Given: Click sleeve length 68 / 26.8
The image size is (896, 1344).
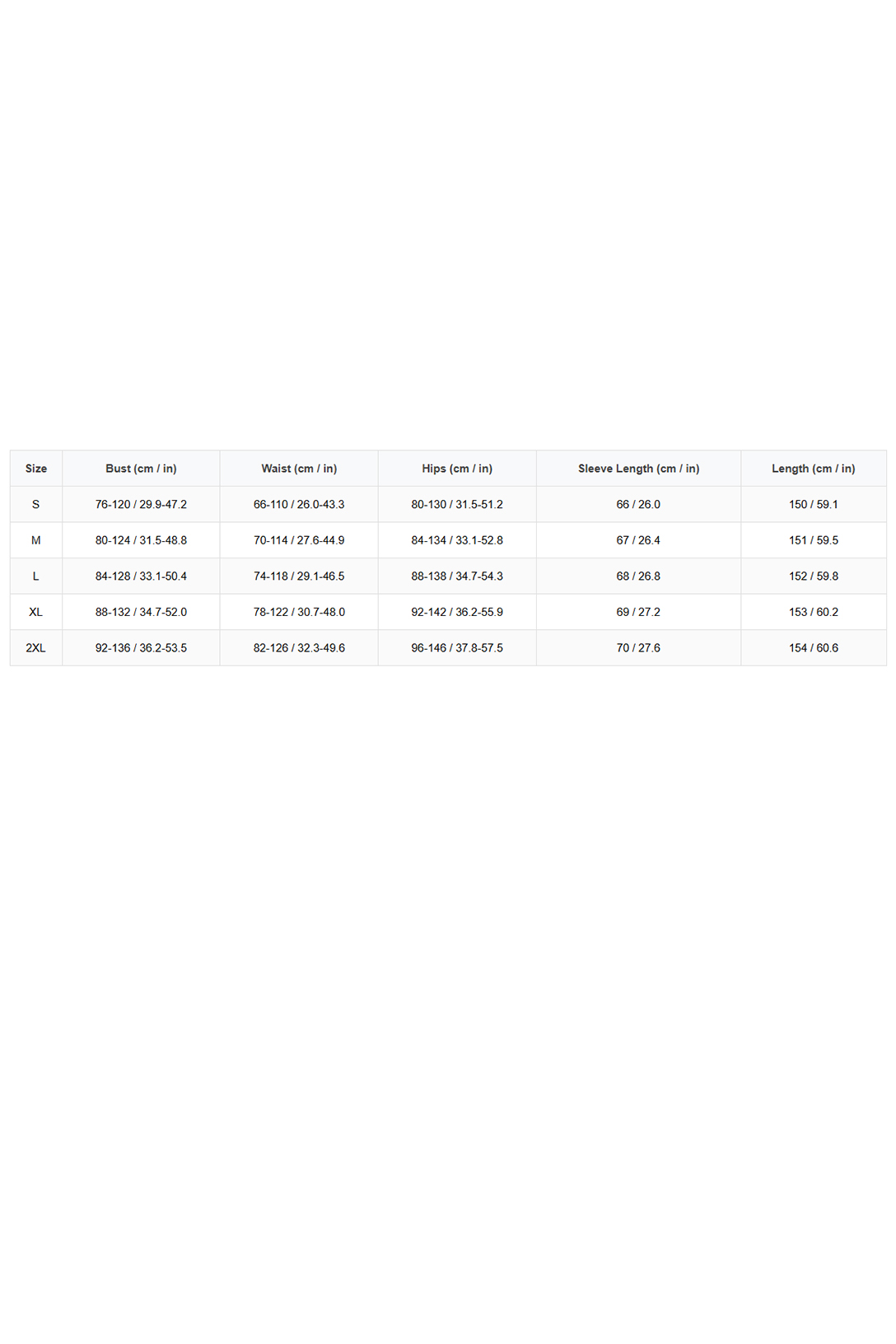Looking at the screenshot, I should click(x=638, y=576).
